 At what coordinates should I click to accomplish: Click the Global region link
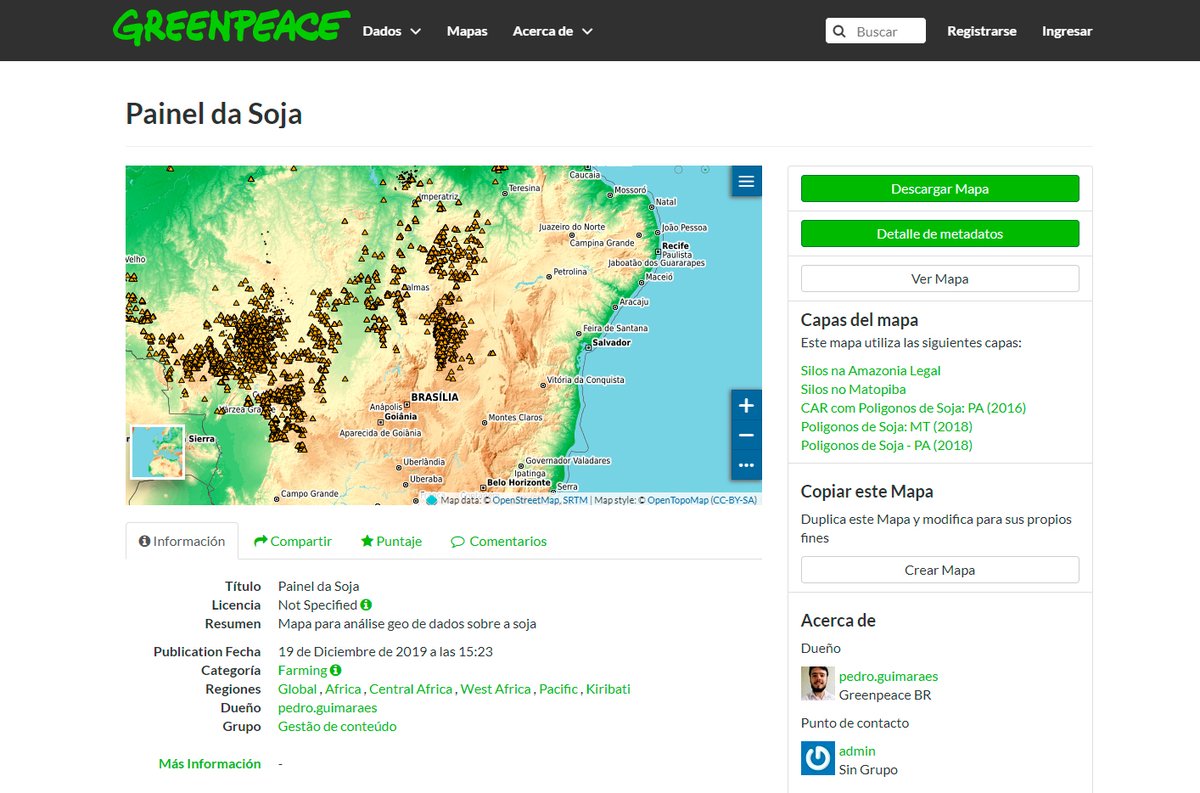pos(297,689)
